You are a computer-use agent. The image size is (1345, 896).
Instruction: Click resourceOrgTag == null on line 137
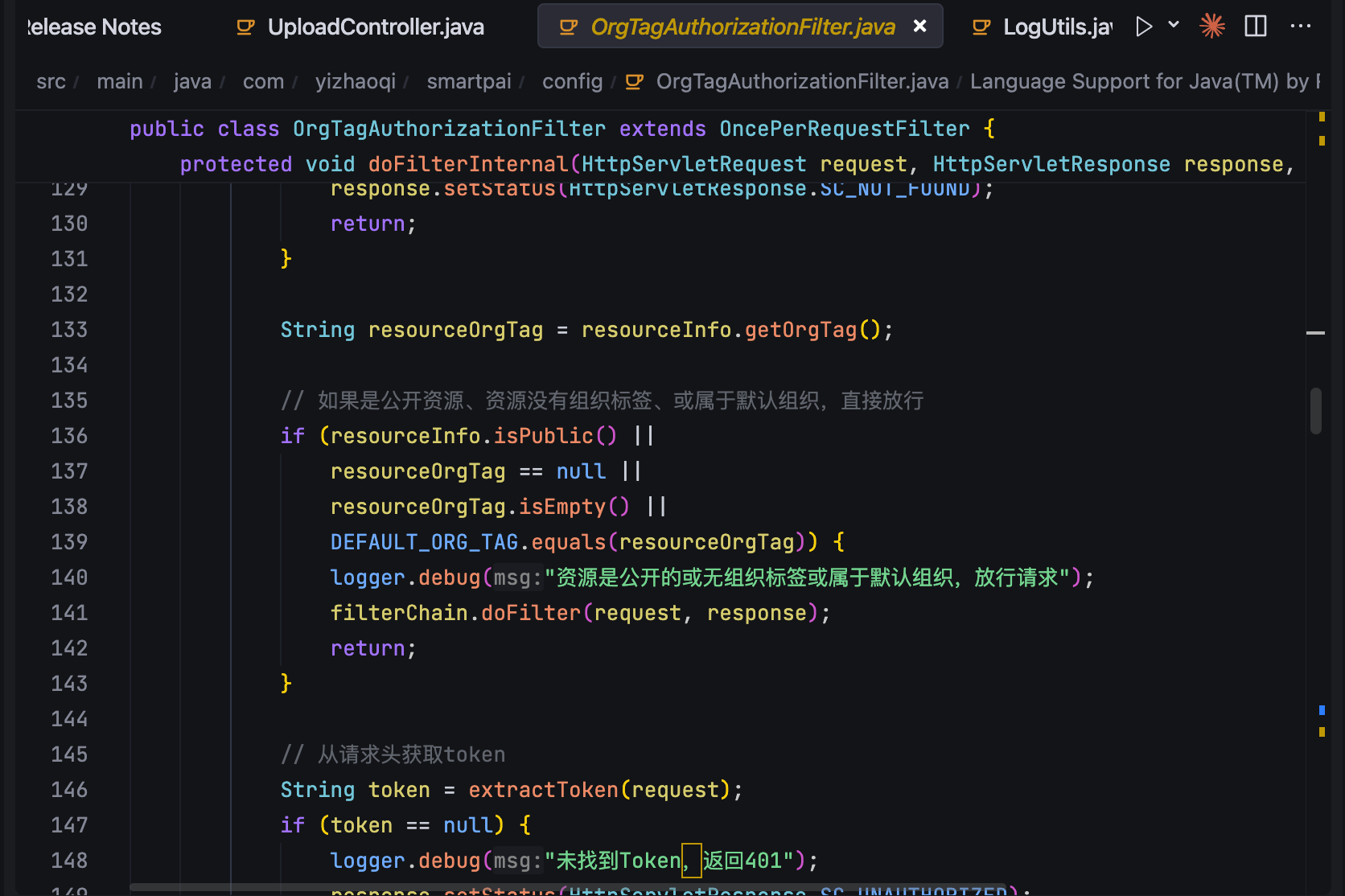pos(467,471)
